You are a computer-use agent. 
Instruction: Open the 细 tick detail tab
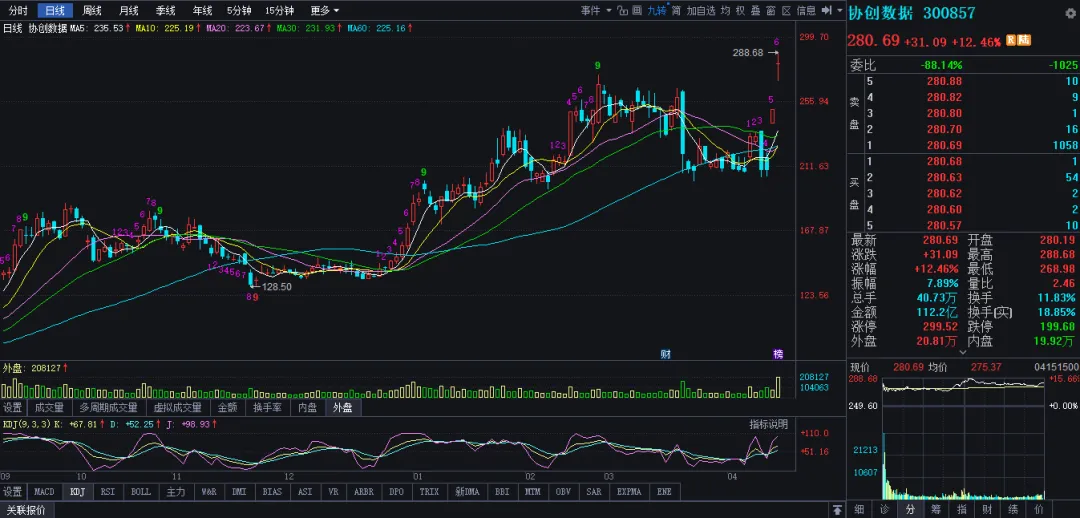click(x=859, y=510)
